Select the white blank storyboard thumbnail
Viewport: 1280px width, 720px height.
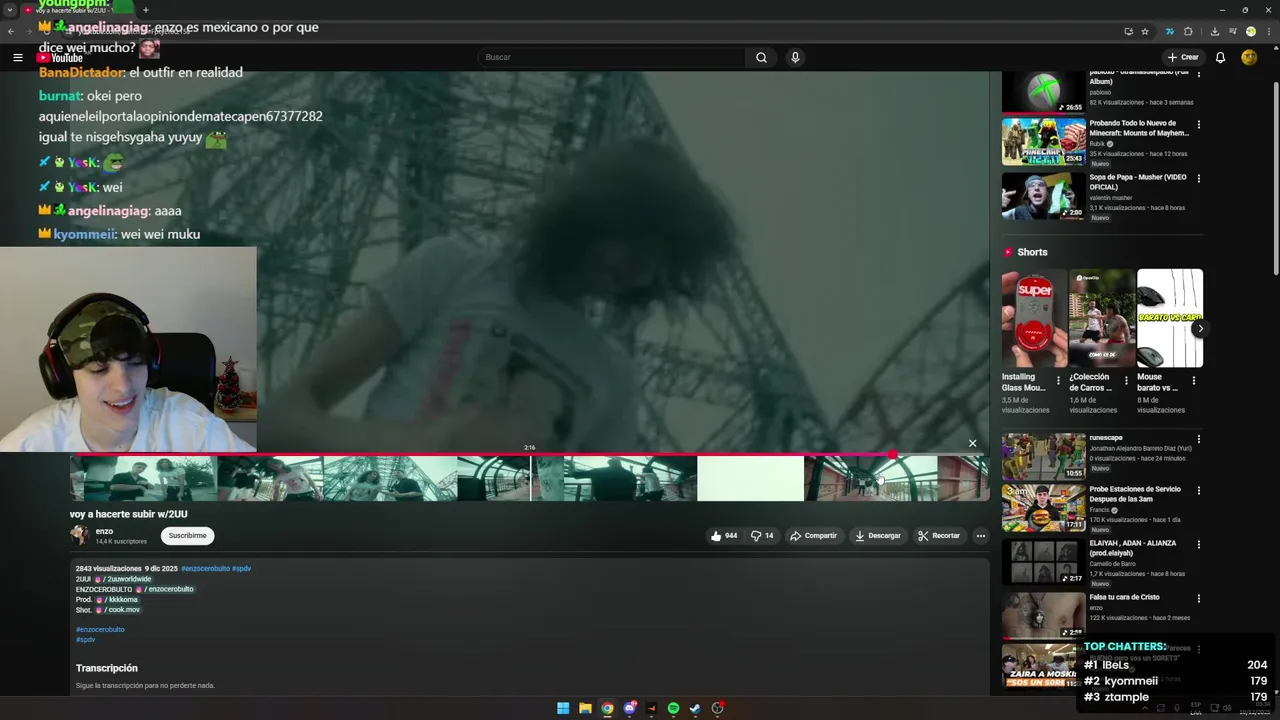(x=750, y=479)
